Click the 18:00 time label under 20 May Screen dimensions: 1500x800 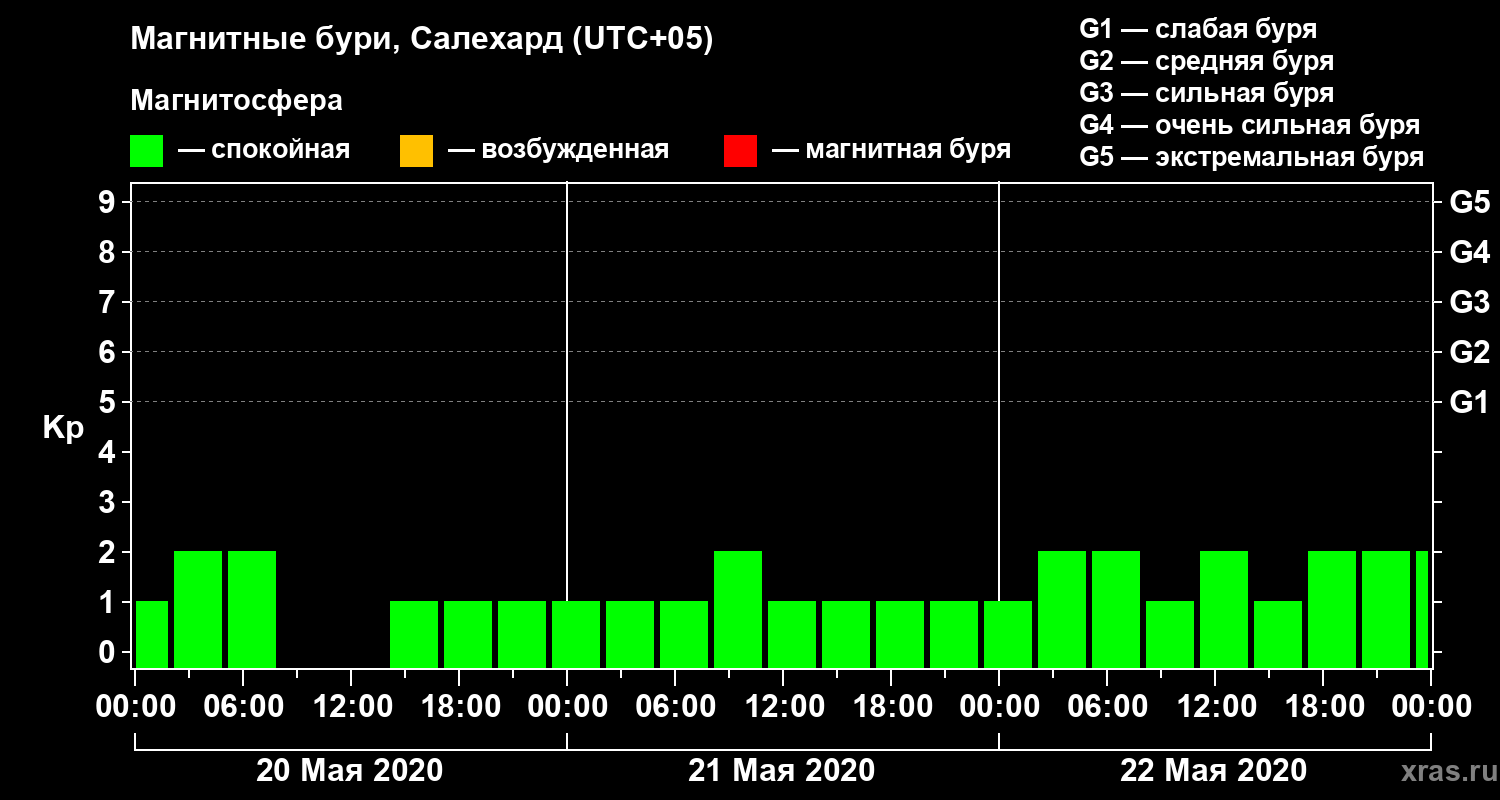click(459, 707)
